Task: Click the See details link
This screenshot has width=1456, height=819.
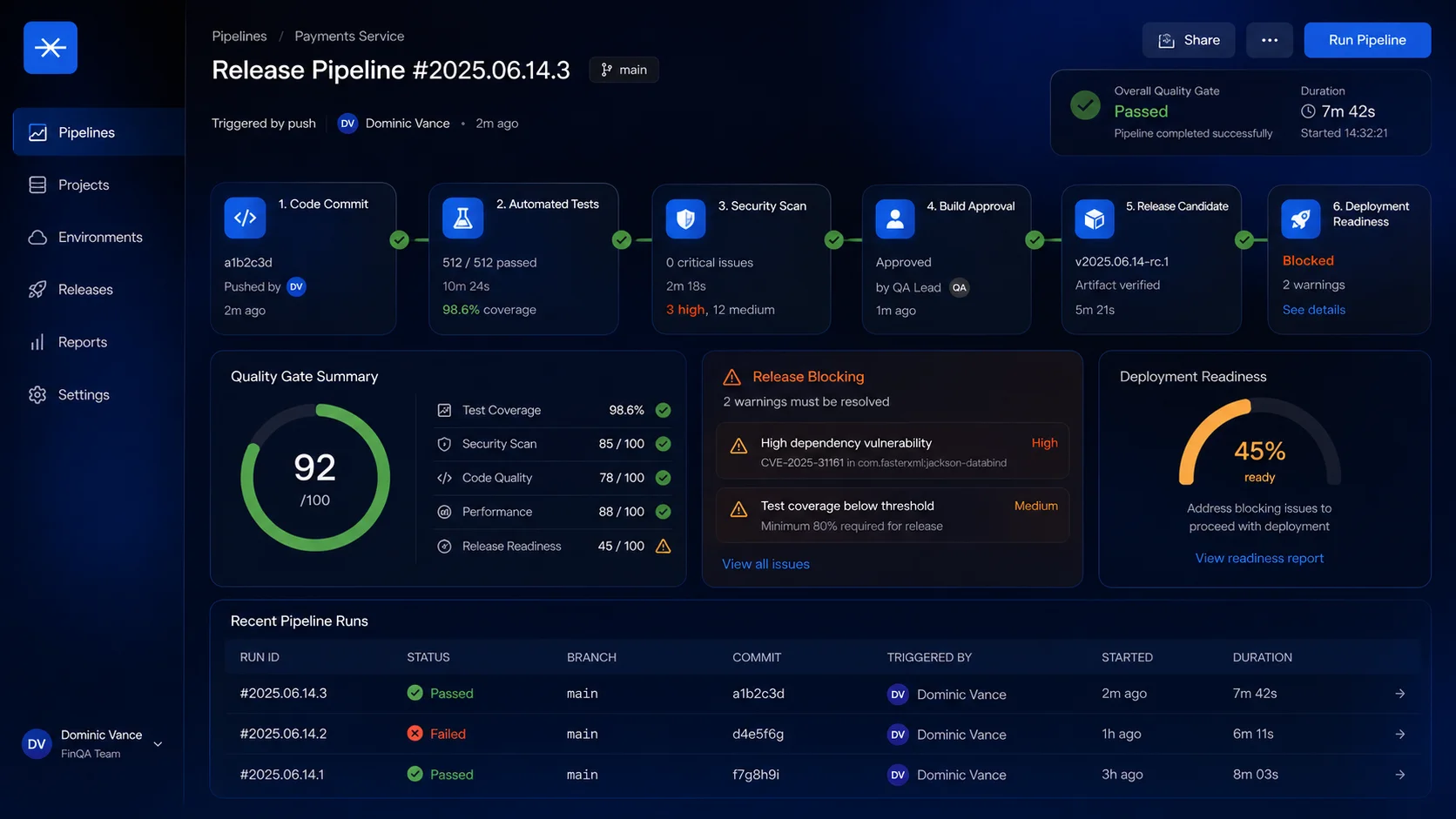Action: click(1313, 310)
